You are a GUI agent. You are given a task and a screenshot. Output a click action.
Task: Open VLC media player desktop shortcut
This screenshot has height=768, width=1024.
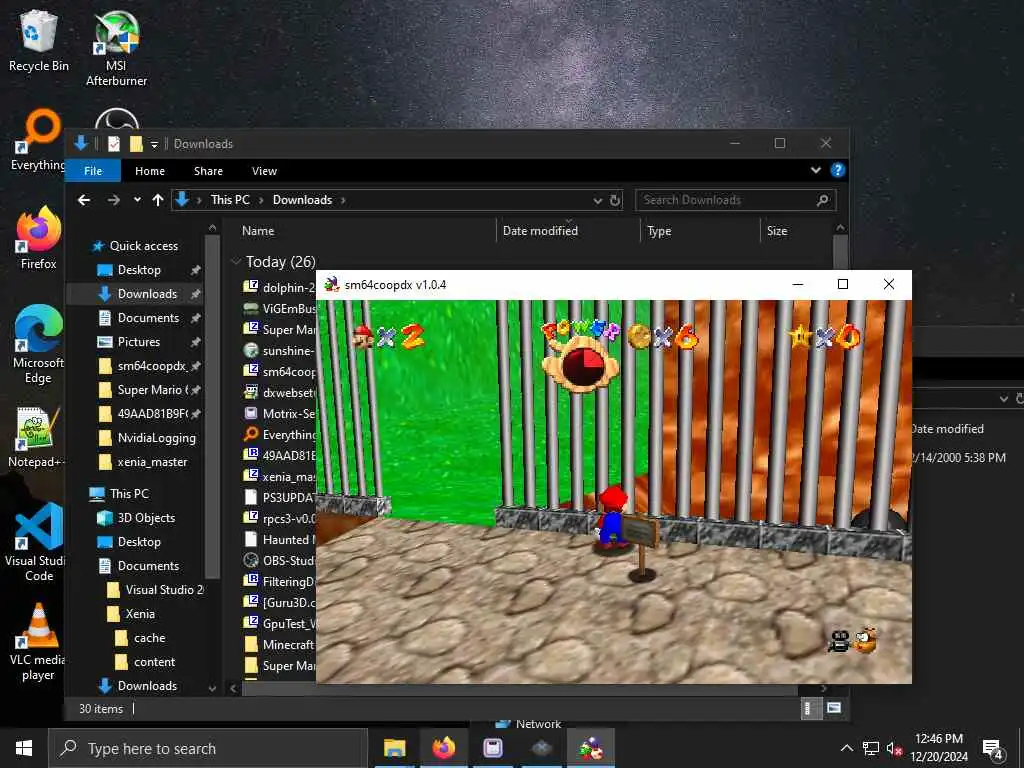coord(38,642)
